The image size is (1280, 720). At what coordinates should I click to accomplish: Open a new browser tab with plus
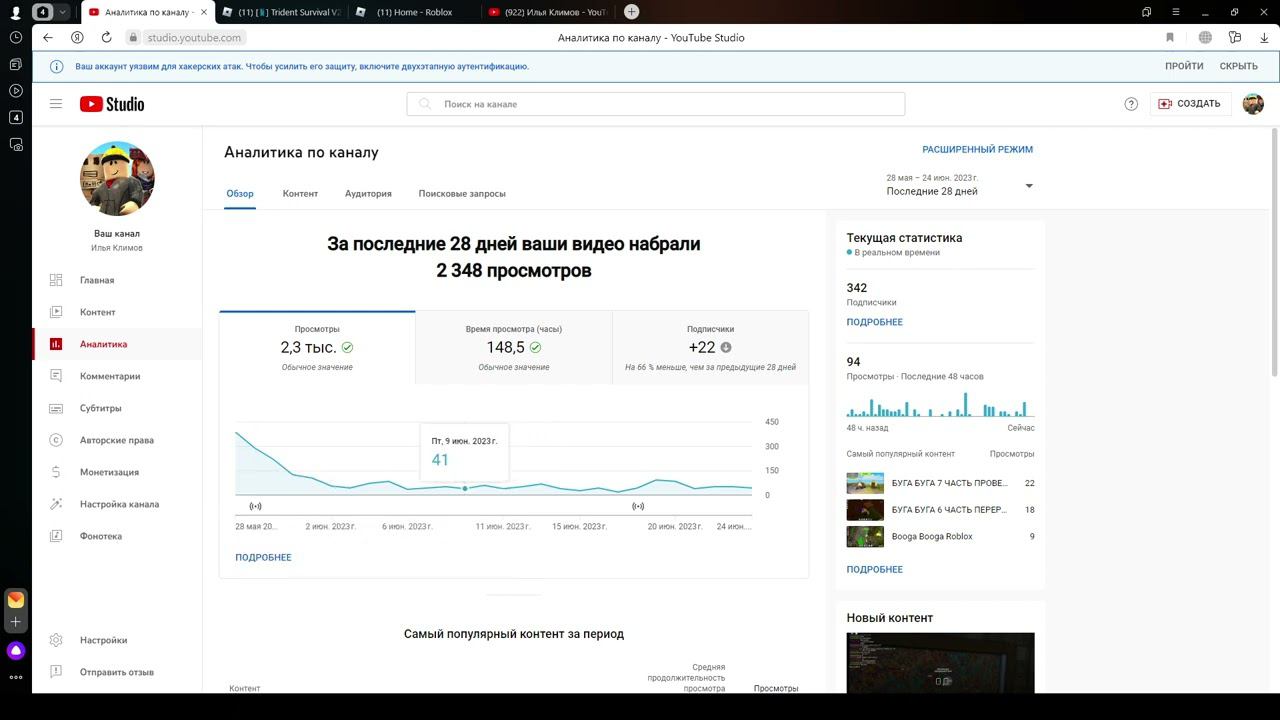coord(631,12)
